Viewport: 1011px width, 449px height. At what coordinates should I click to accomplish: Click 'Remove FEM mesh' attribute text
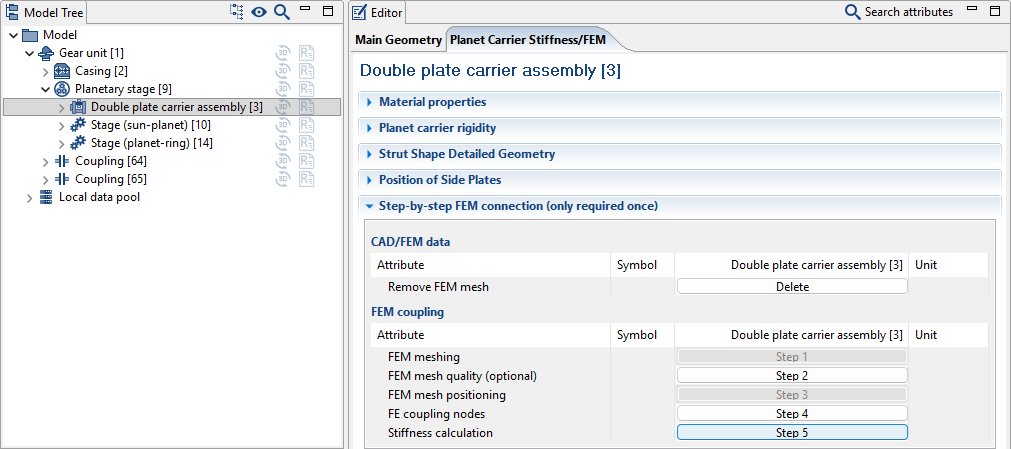tap(438, 287)
